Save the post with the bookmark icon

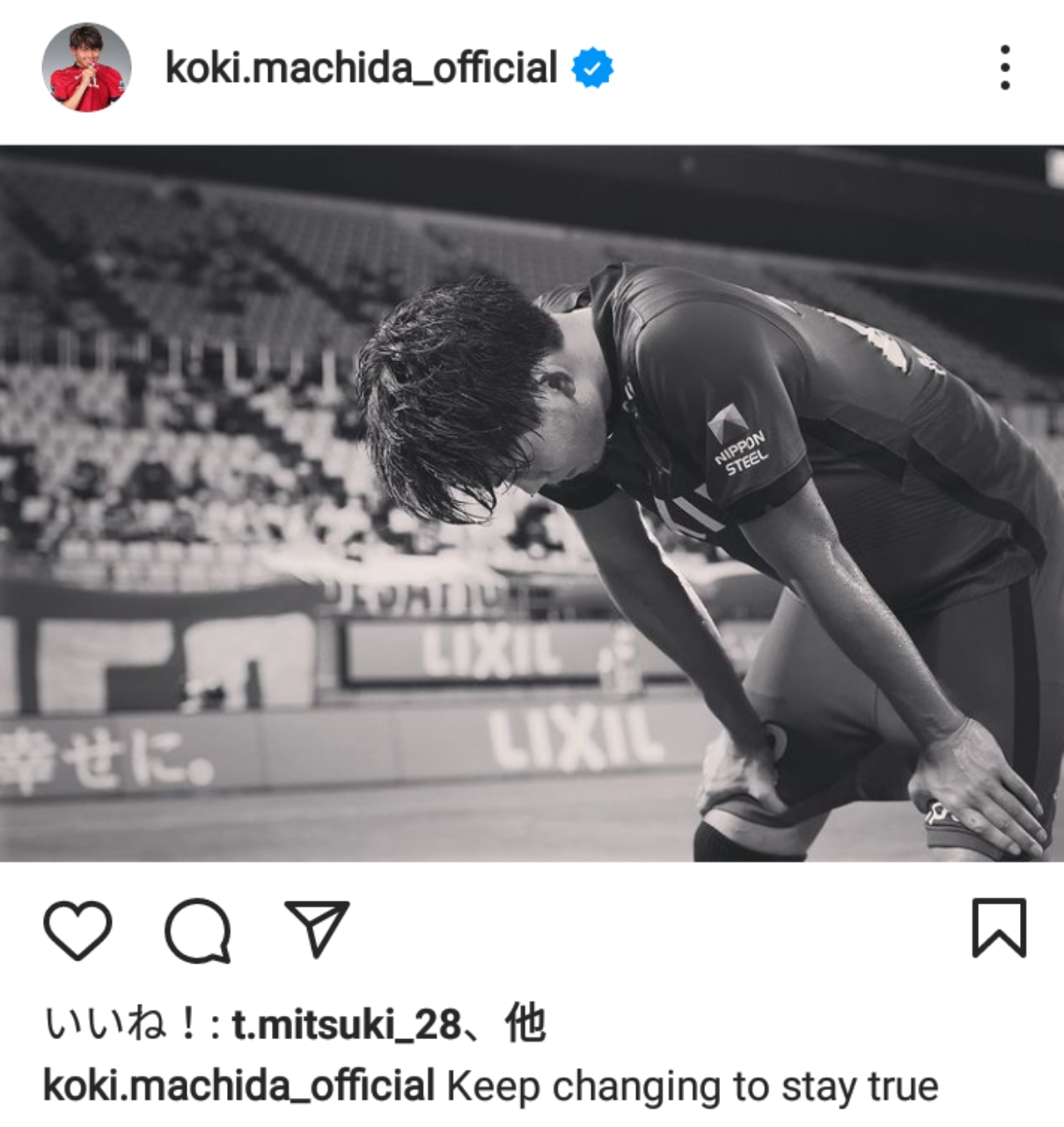999,927
